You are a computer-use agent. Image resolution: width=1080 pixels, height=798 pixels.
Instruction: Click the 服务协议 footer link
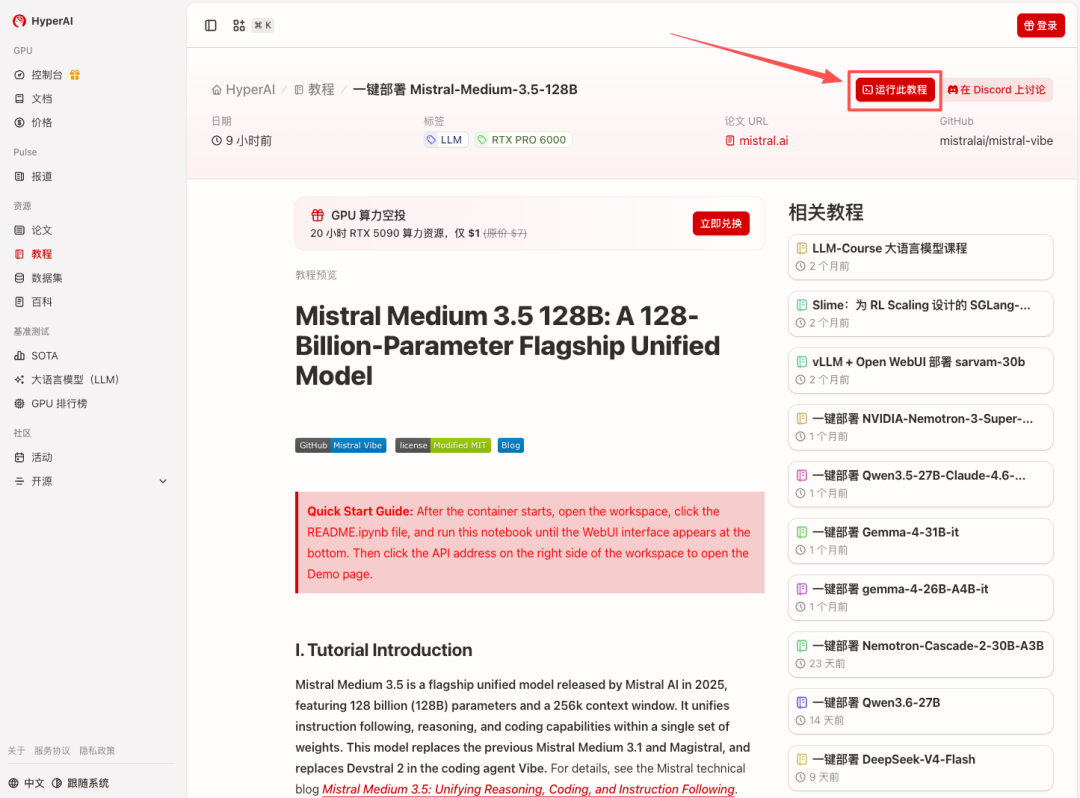pos(52,750)
